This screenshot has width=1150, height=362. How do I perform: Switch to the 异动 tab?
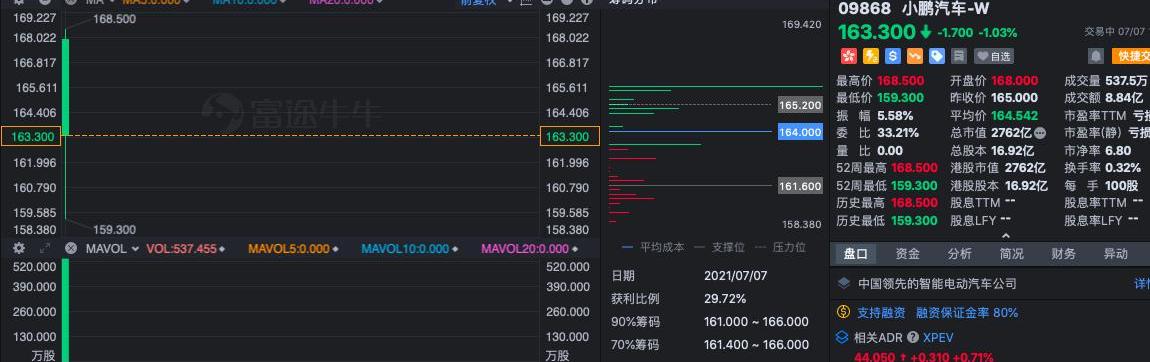[x=1116, y=254]
